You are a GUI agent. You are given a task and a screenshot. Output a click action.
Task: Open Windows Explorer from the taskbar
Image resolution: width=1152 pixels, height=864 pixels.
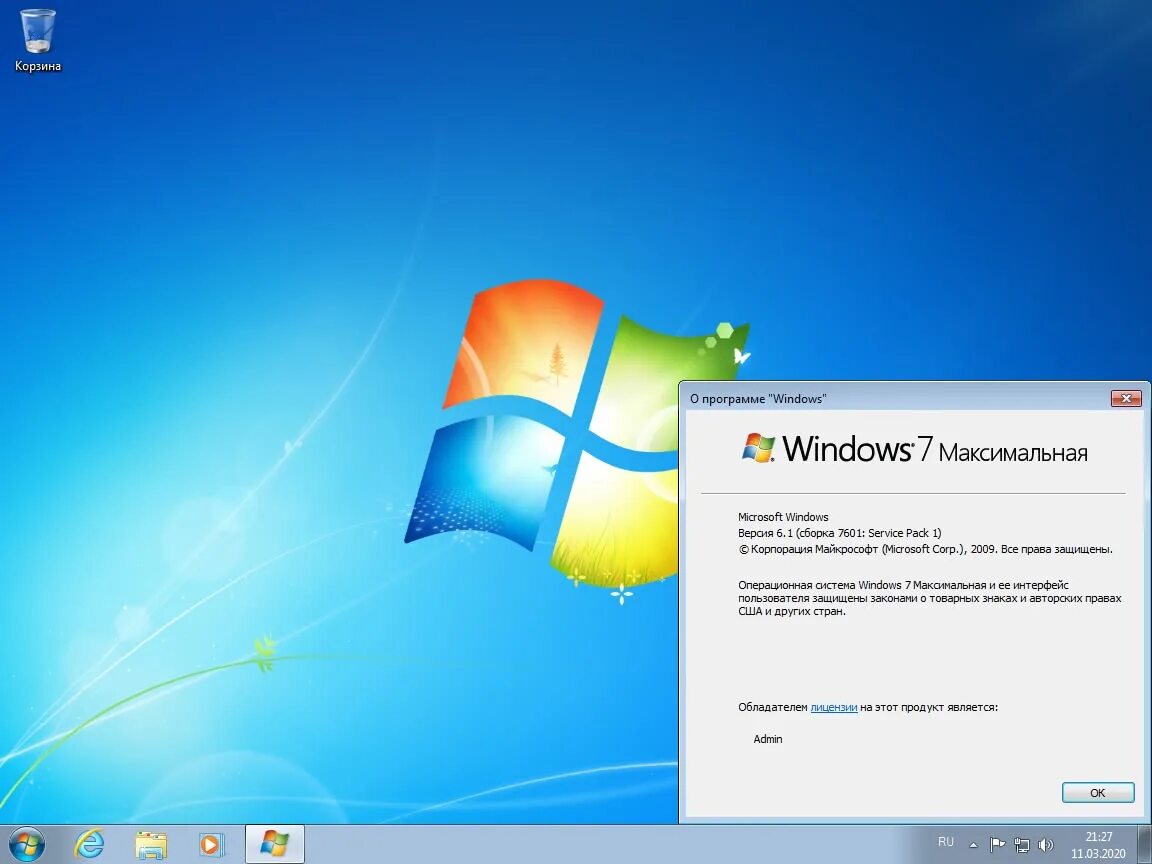pyautogui.click(x=151, y=845)
